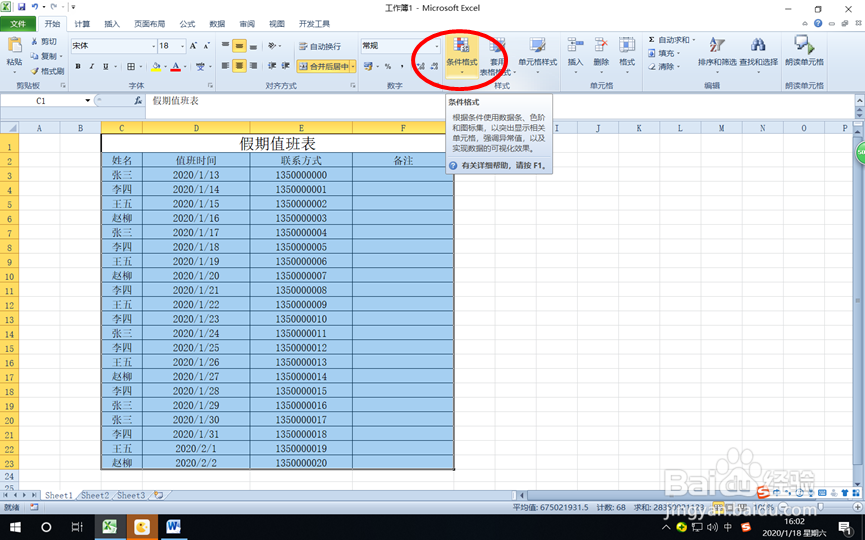The image size is (865, 540).
Task: Toggle align text right
Action: [253, 66]
